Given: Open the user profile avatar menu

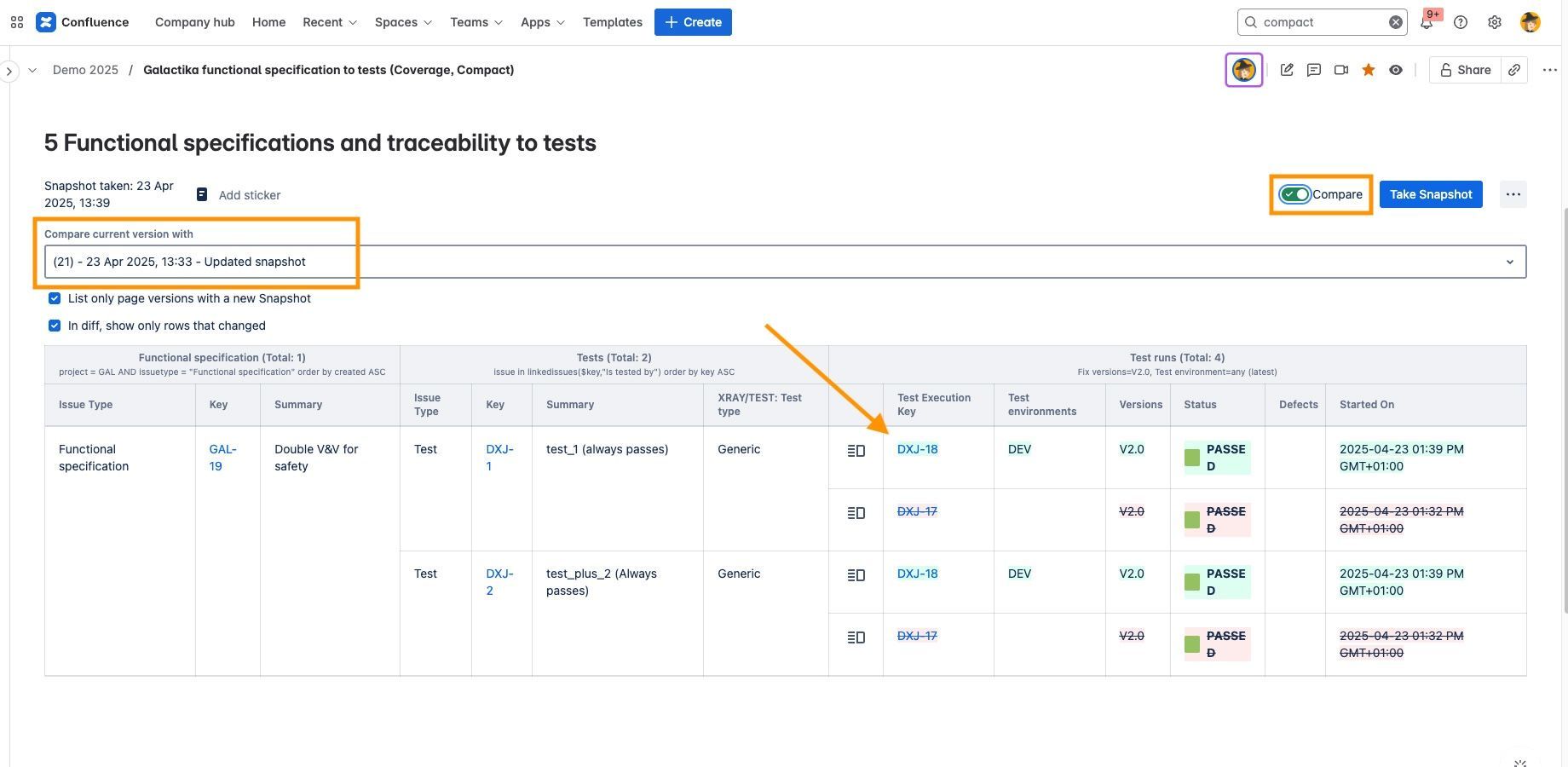Looking at the screenshot, I should 1531,22.
